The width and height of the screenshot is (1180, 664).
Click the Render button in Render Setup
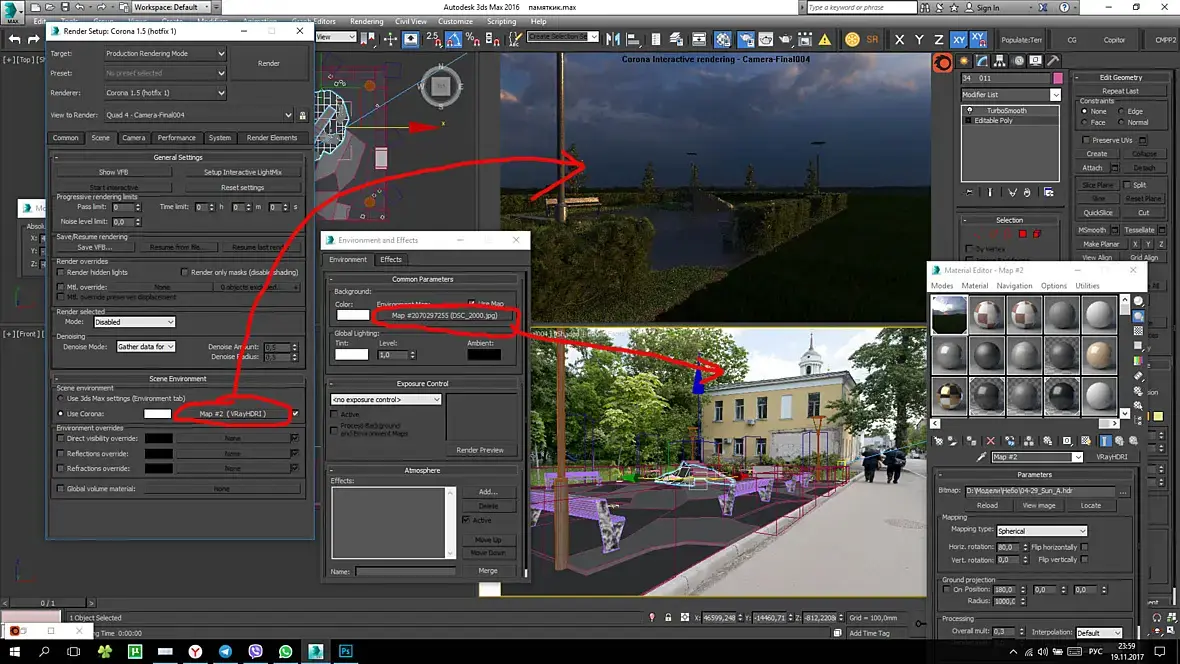coord(269,63)
